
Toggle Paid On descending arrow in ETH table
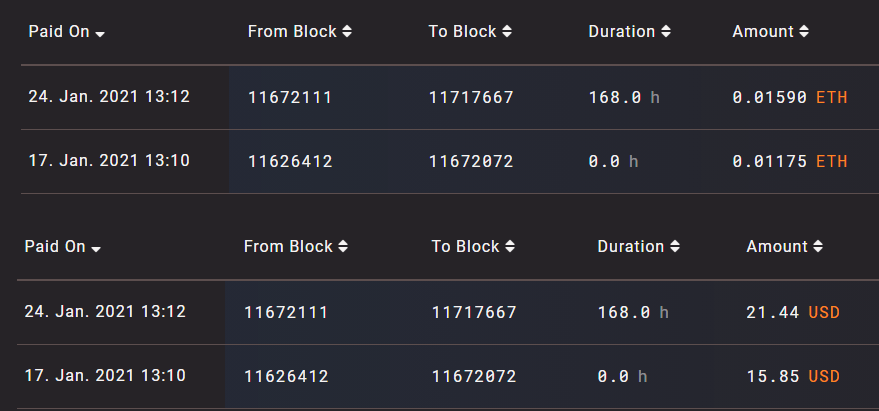(100, 33)
